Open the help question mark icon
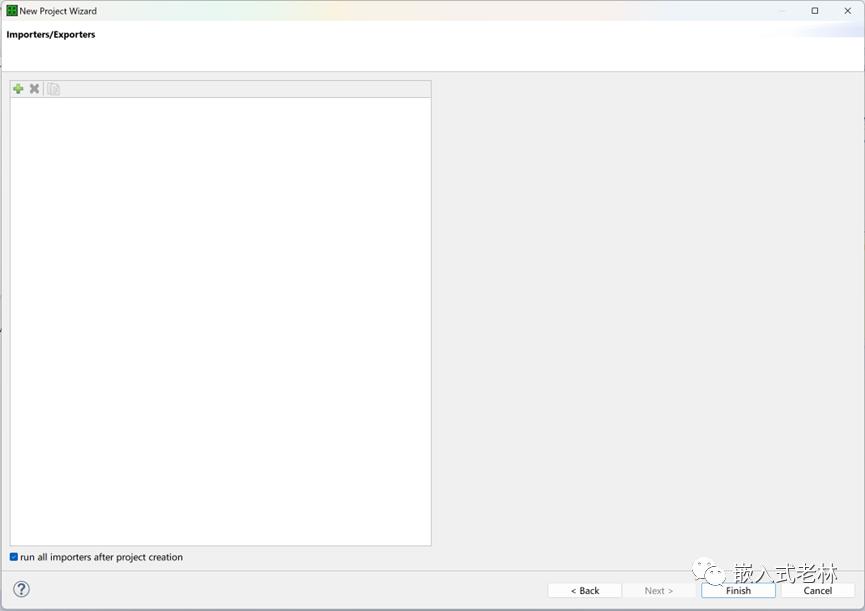 tap(22, 589)
